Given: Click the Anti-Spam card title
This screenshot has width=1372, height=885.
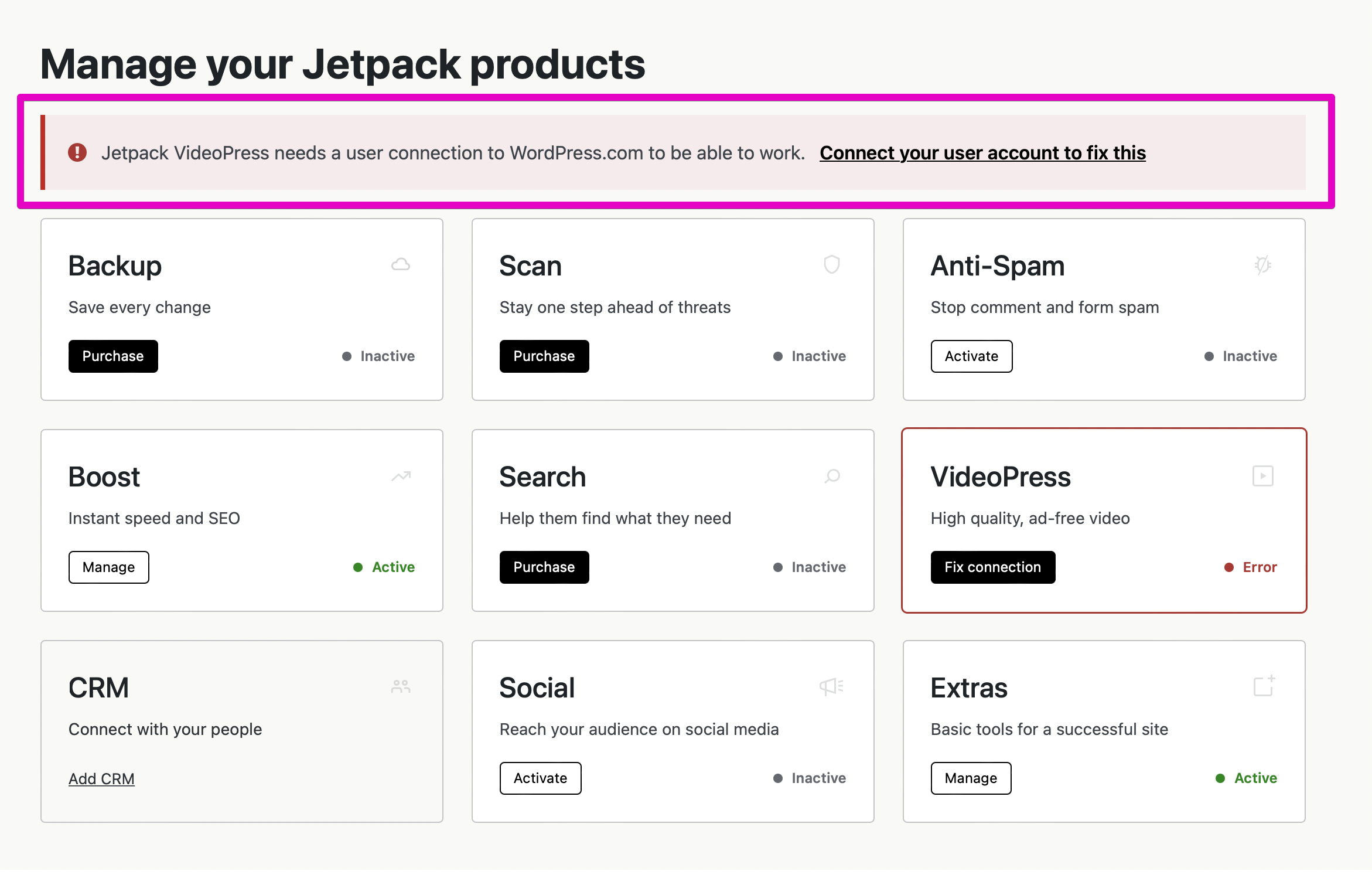Looking at the screenshot, I should pyautogui.click(x=997, y=265).
